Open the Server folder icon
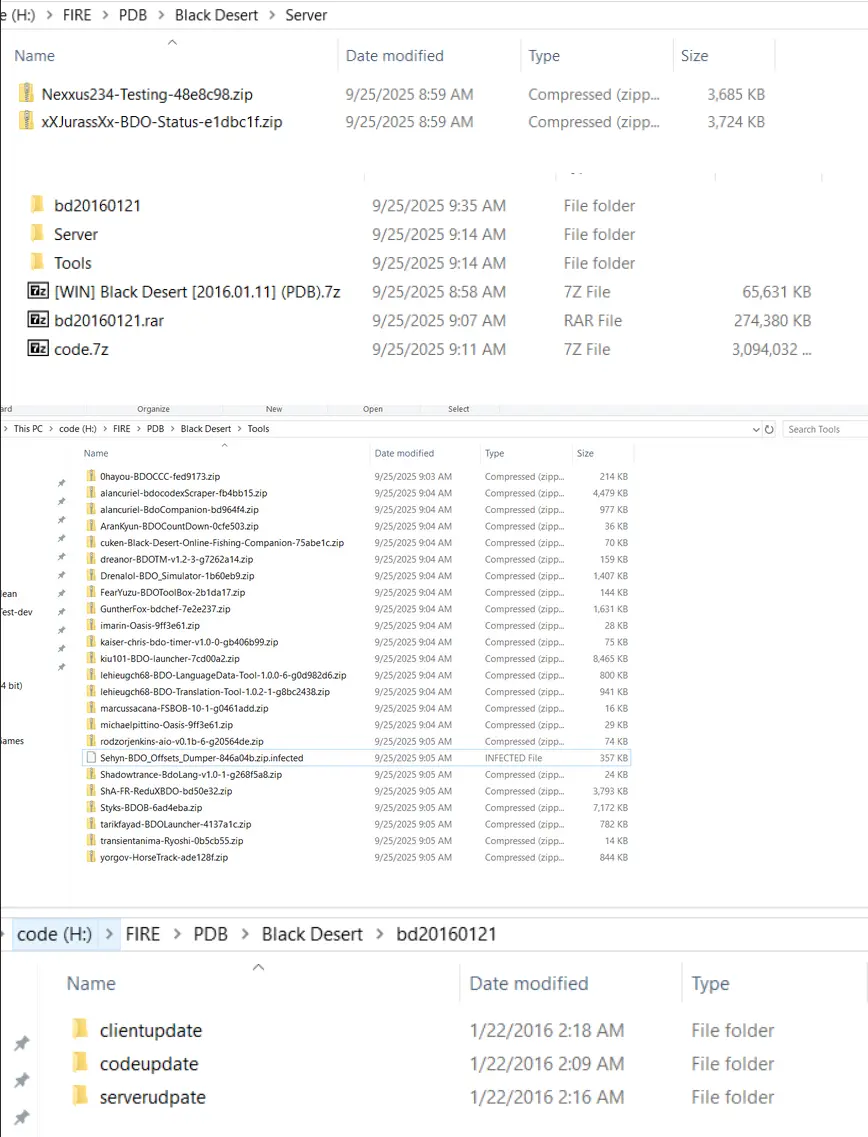Viewport: 868px width, 1137px height. (38, 233)
